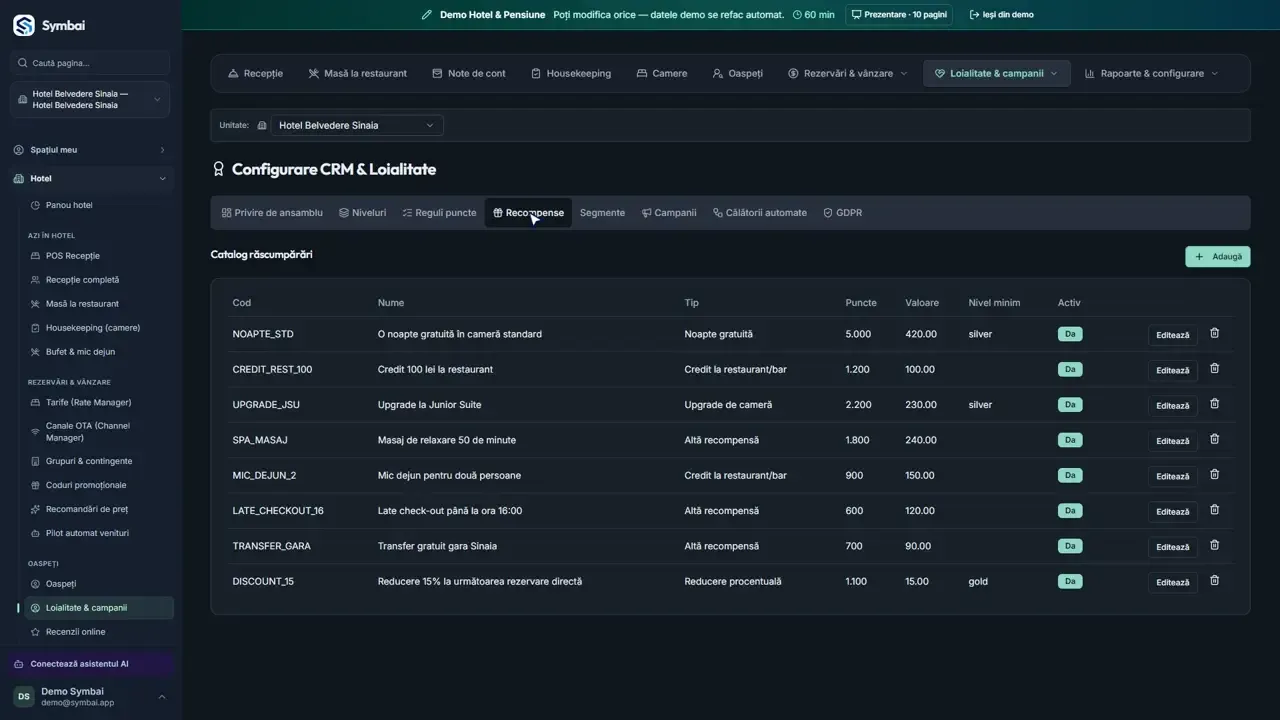The height and width of the screenshot is (720, 1280).
Task: Open the Loialitate & campanii top menu
Action: [996, 73]
